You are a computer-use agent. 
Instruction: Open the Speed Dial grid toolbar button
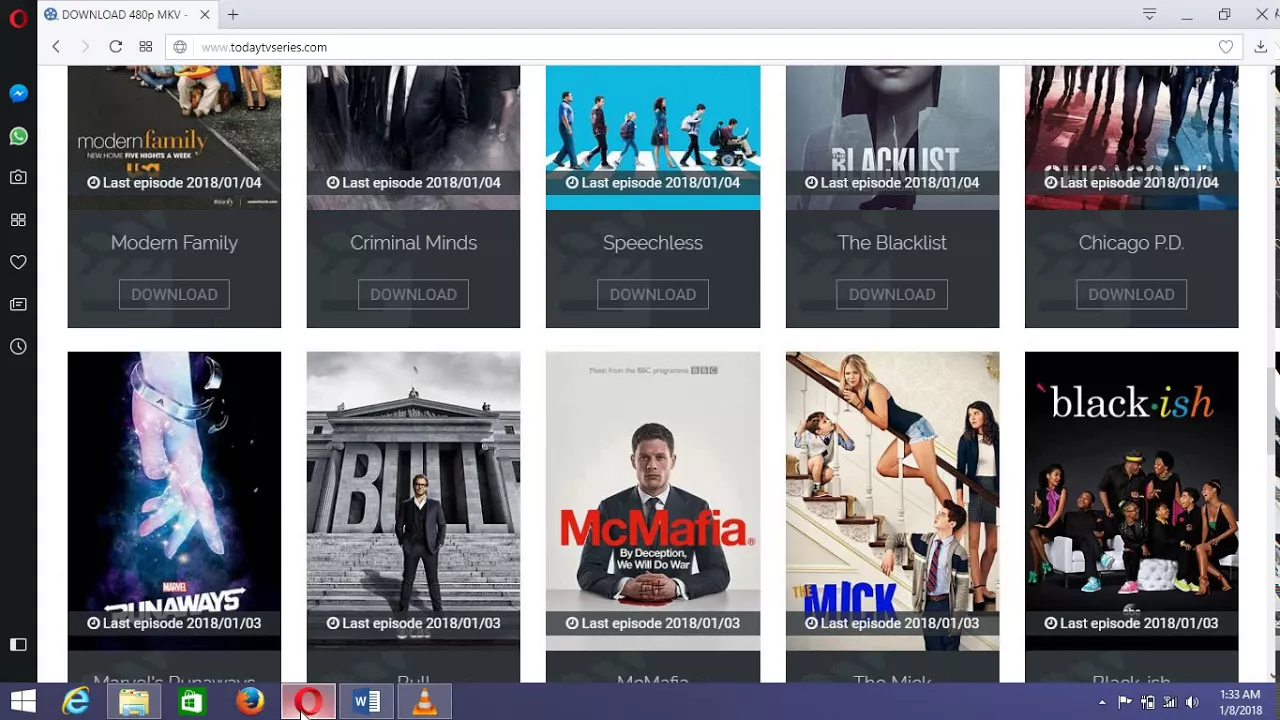[x=146, y=47]
